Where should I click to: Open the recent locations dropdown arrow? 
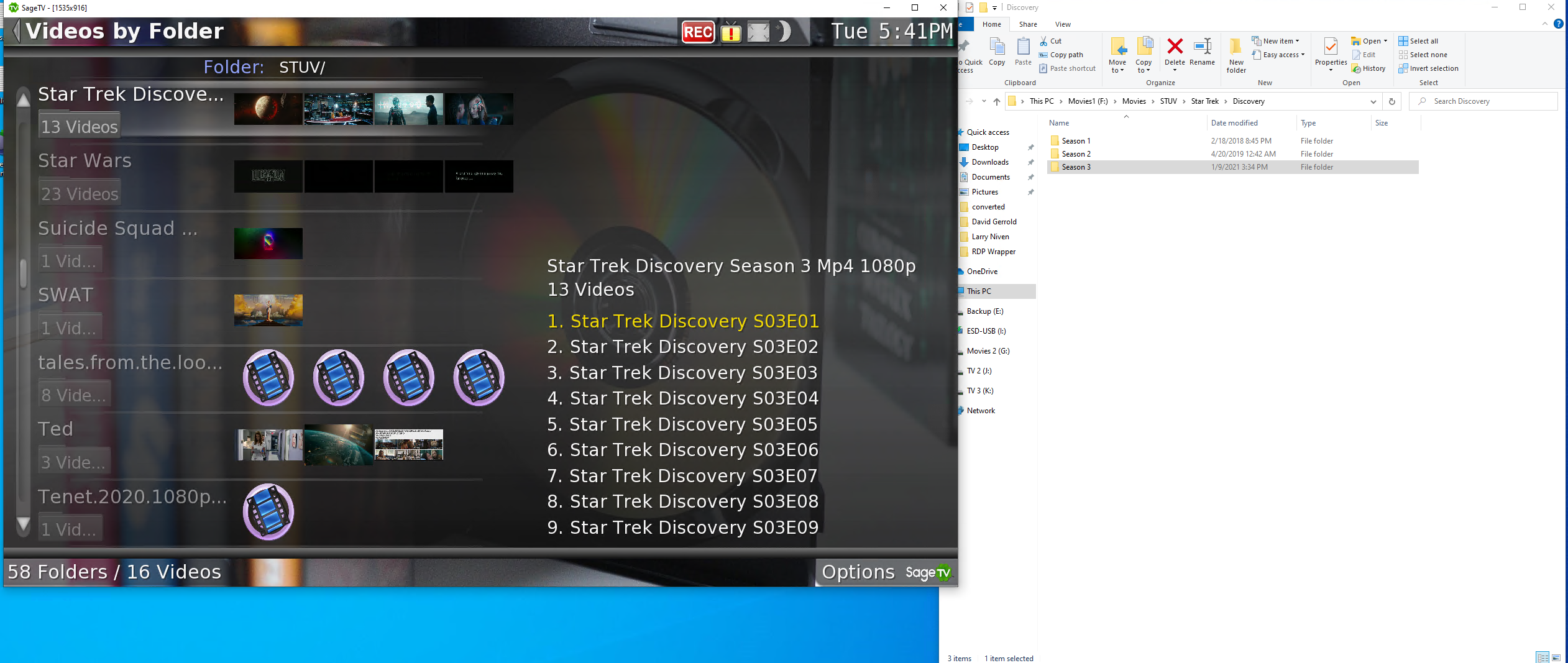984,101
